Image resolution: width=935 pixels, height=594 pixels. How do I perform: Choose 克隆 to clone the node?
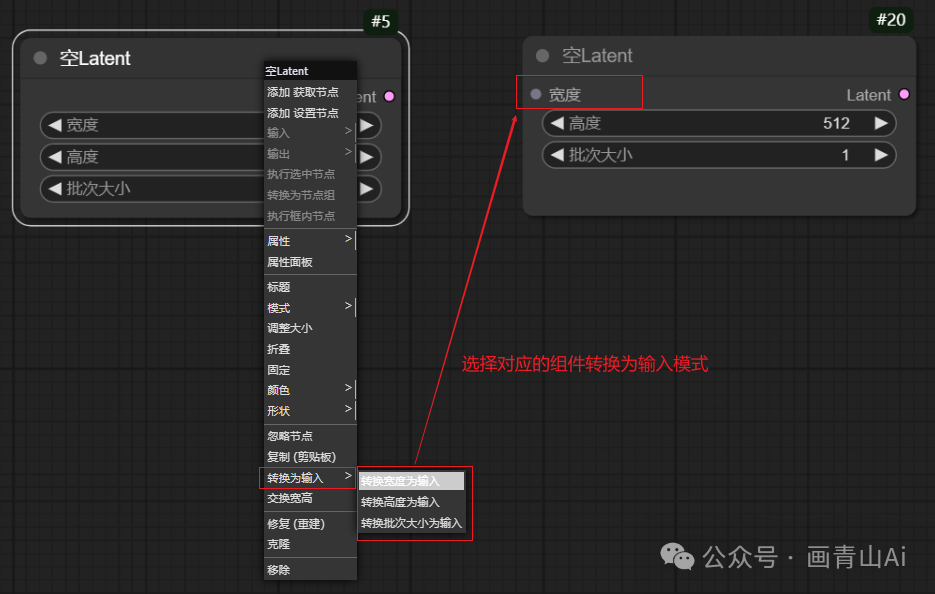[310, 544]
